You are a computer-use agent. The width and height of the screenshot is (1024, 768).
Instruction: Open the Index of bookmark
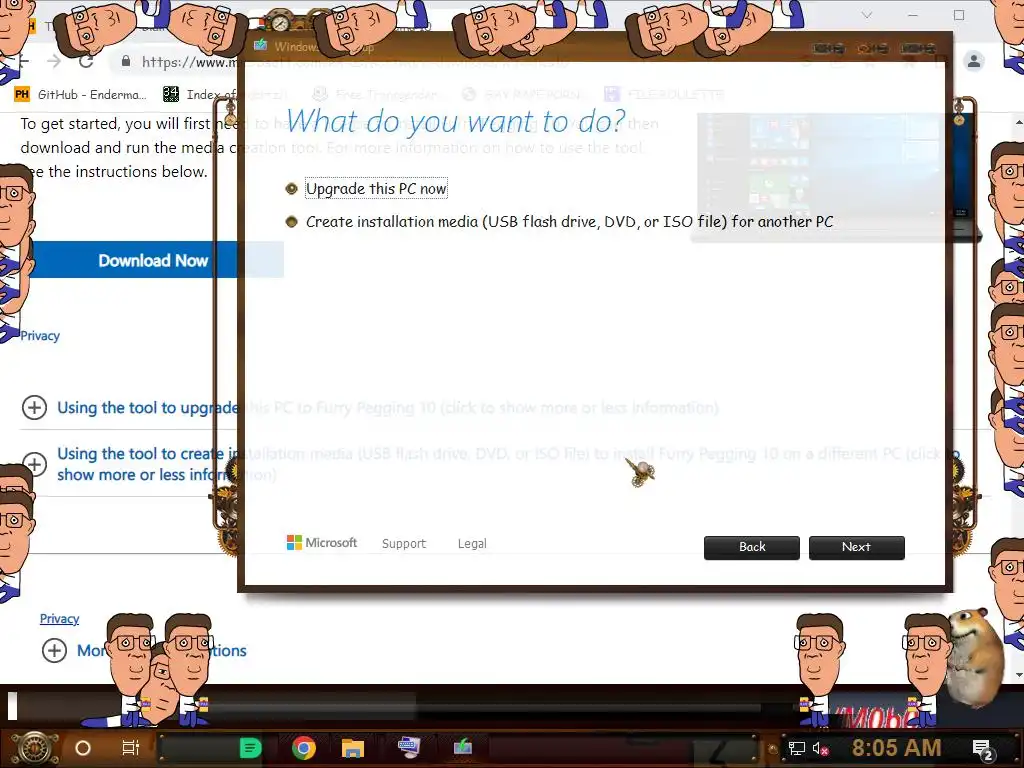199,95
